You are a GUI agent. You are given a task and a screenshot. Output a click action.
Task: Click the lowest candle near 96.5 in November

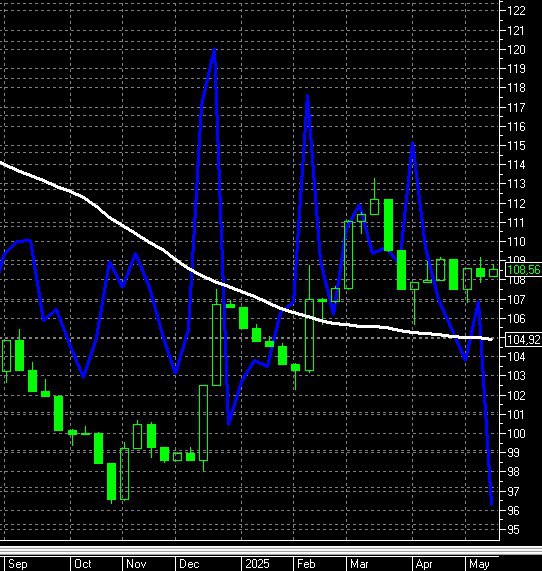[111, 482]
